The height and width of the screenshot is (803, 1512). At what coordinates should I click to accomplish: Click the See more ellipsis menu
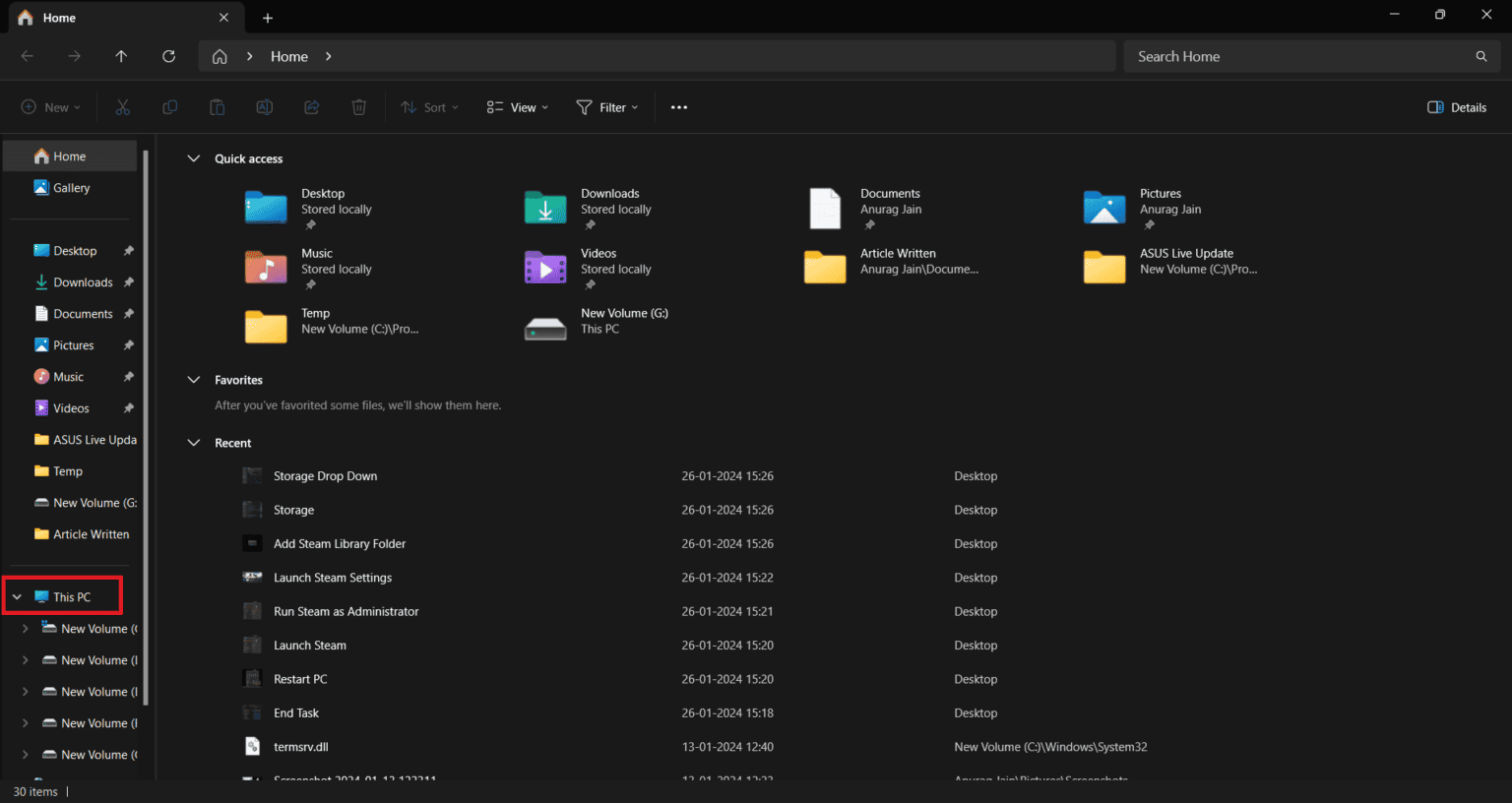coord(678,106)
